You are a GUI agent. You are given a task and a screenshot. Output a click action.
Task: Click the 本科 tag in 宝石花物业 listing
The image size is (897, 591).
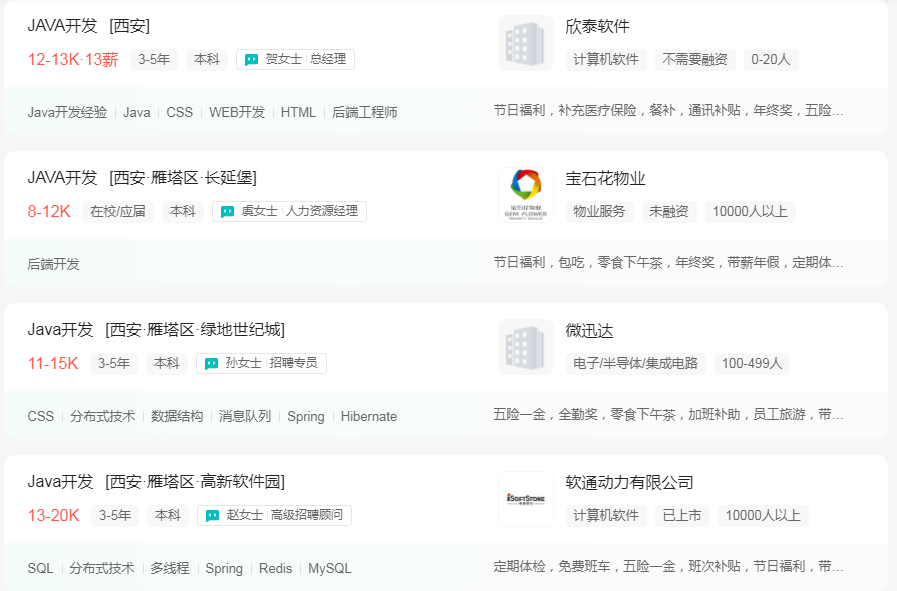tap(183, 212)
